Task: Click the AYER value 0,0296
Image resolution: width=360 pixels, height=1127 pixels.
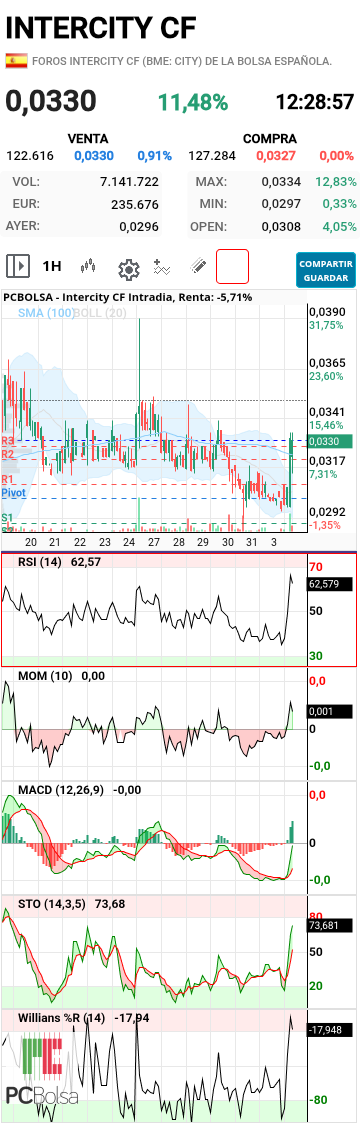Action: pyautogui.click(x=139, y=227)
